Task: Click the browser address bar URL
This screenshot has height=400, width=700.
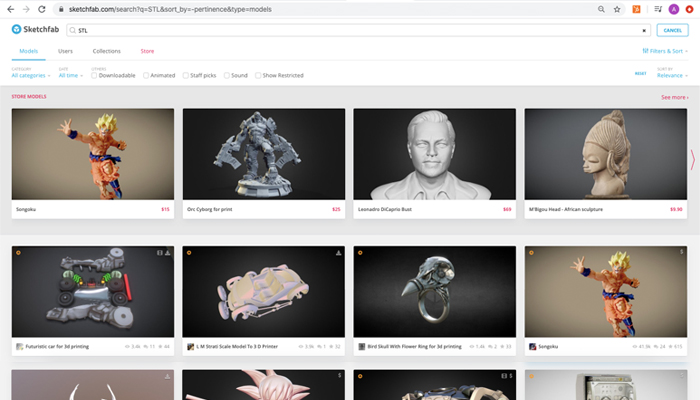Action: pyautogui.click(x=170, y=9)
